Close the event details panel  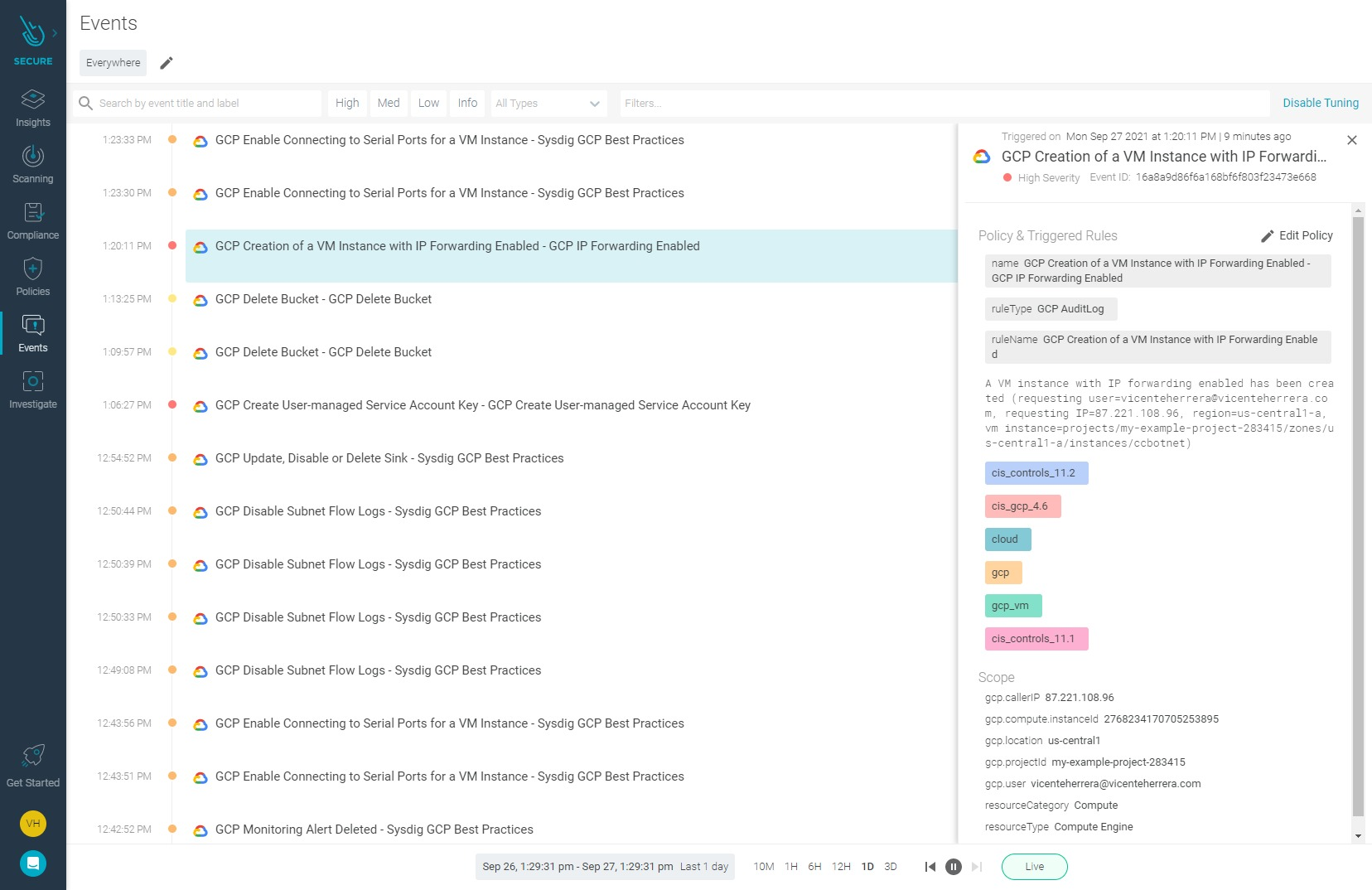[1352, 140]
